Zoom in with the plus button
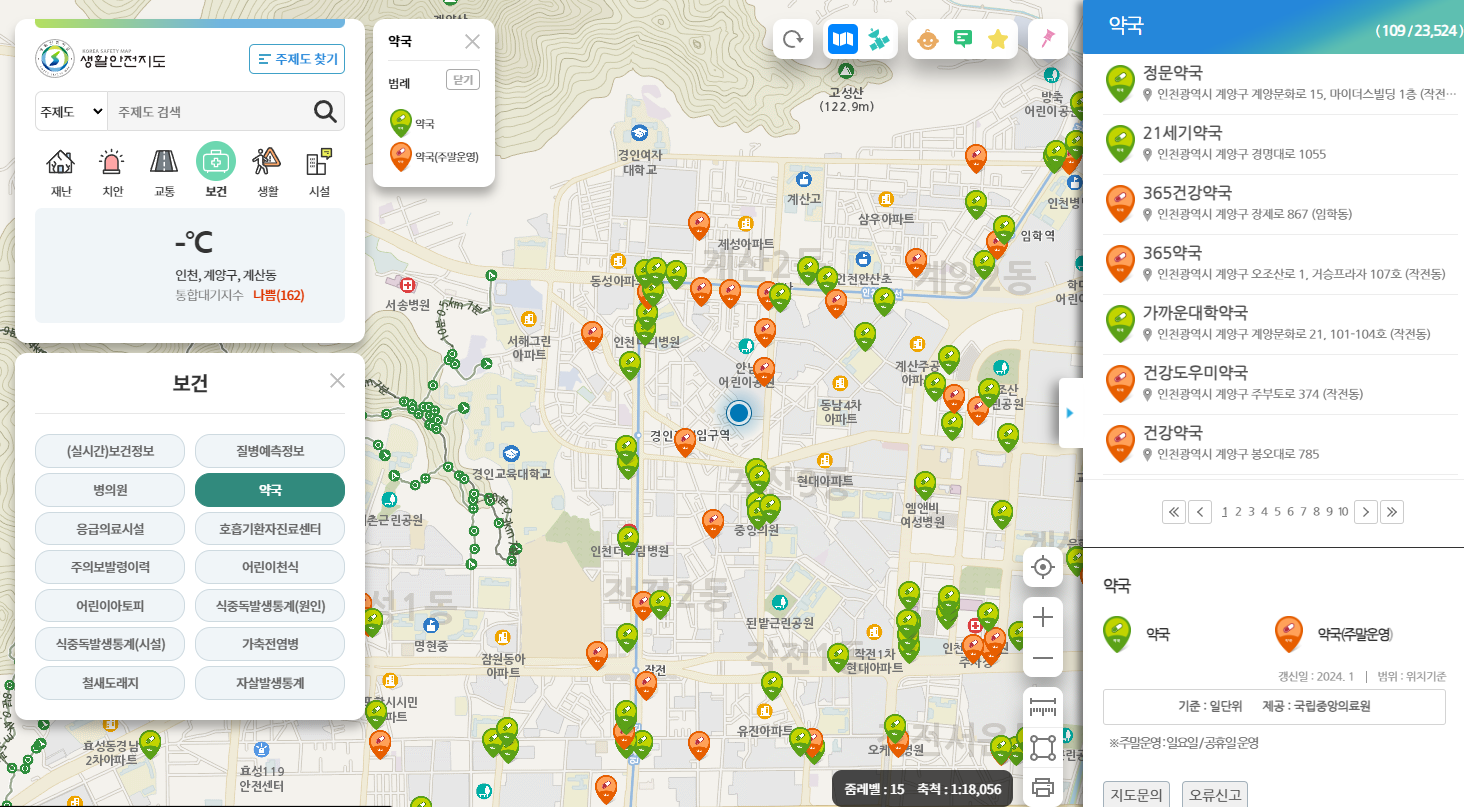 coord(1043,617)
